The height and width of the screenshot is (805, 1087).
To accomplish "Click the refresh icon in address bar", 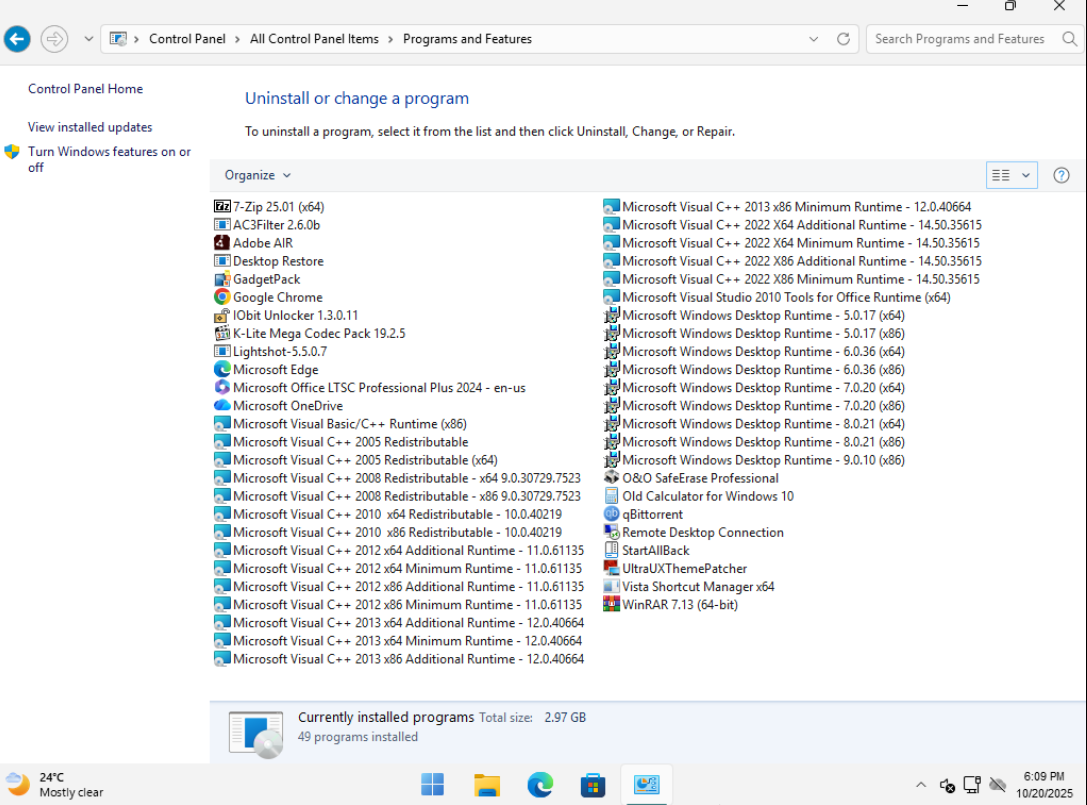I will [843, 39].
